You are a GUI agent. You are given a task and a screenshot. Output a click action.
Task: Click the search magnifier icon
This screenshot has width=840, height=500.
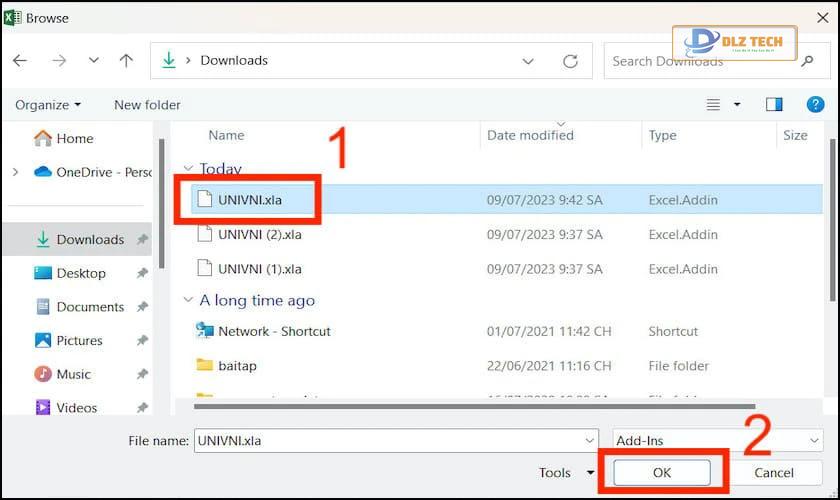[x=807, y=61]
